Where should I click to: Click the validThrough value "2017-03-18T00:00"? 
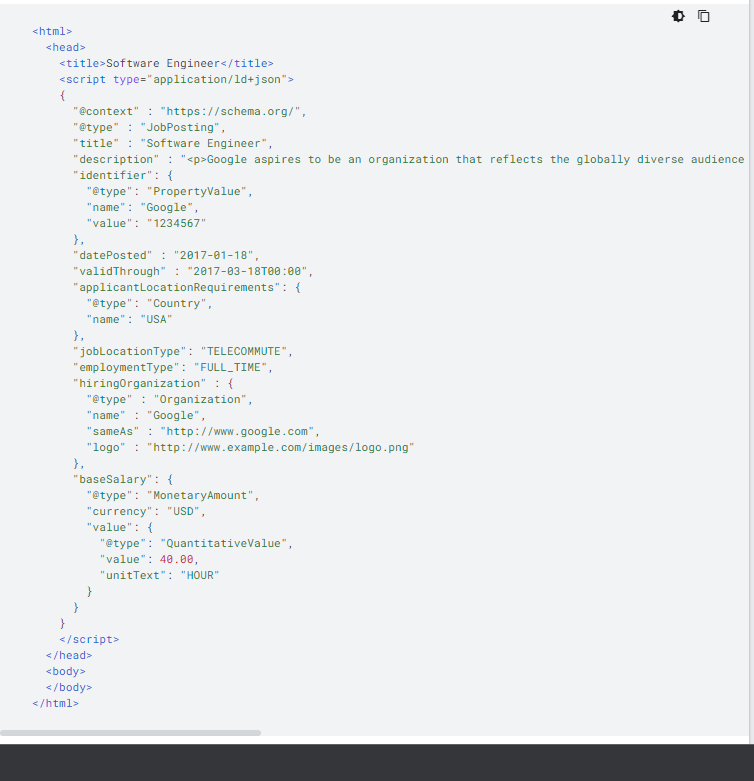pyautogui.click(x=247, y=271)
